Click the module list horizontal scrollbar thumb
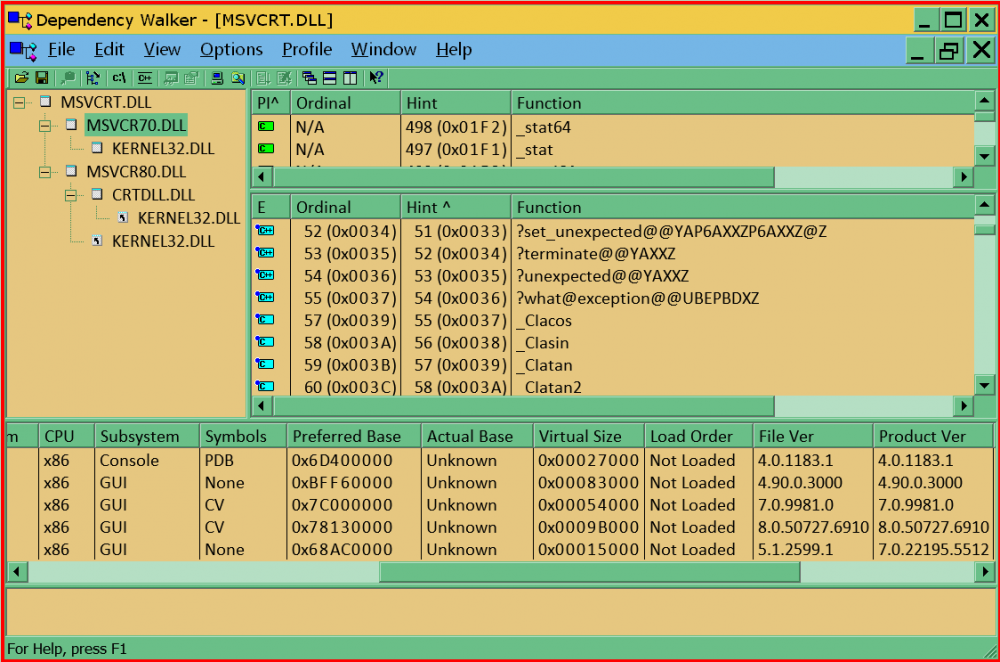This screenshot has height=662, width=1000. click(x=589, y=571)
